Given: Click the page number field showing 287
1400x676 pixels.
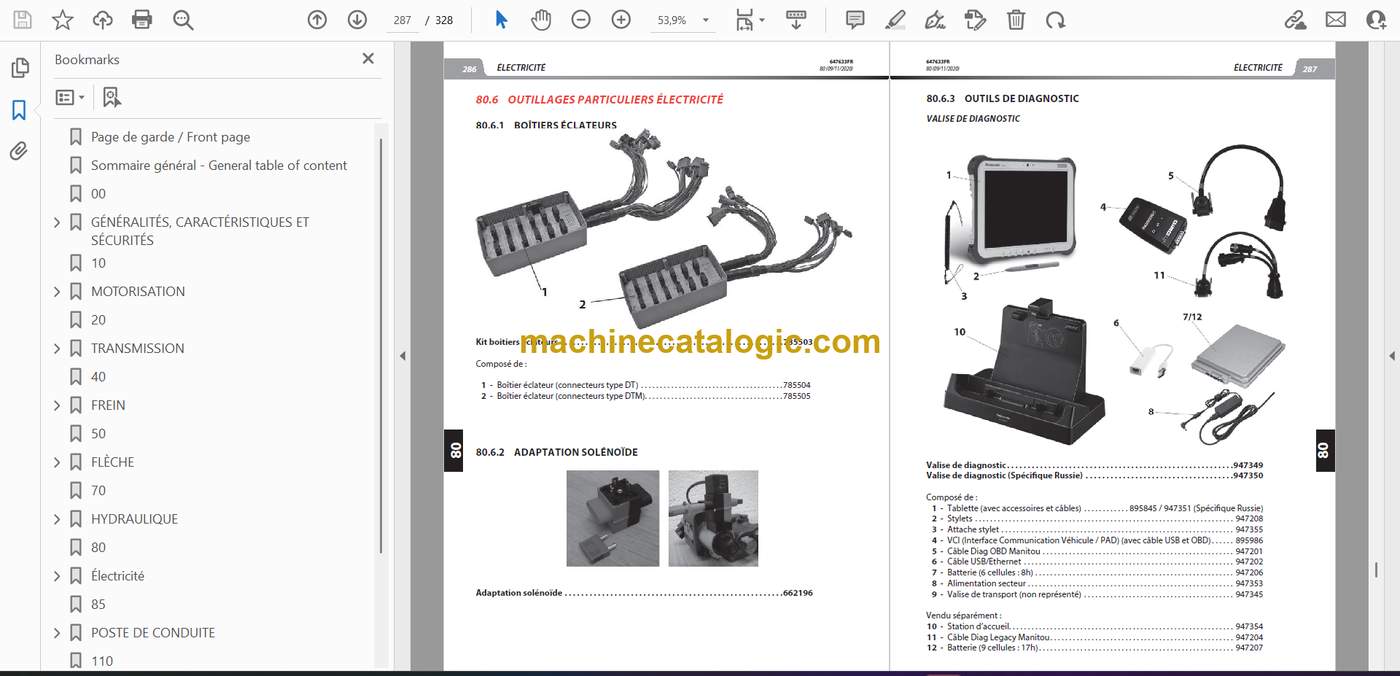Looking at the screenshot, I should coord(402,20).
